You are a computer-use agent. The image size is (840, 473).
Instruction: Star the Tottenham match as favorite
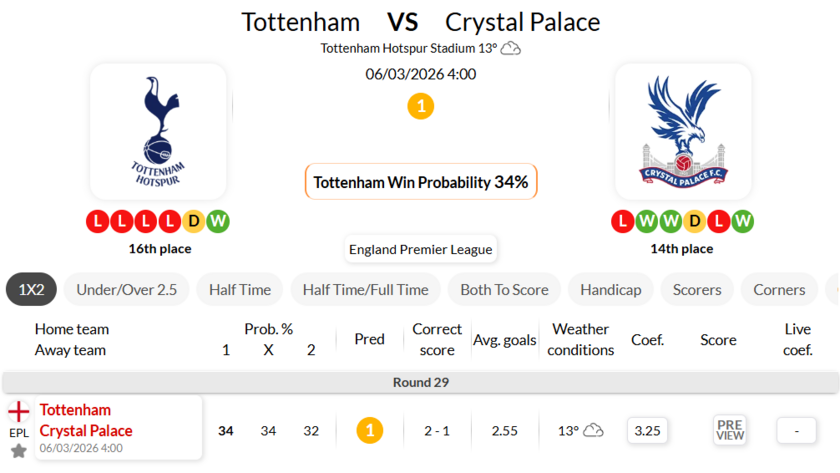tap(18, 451)
